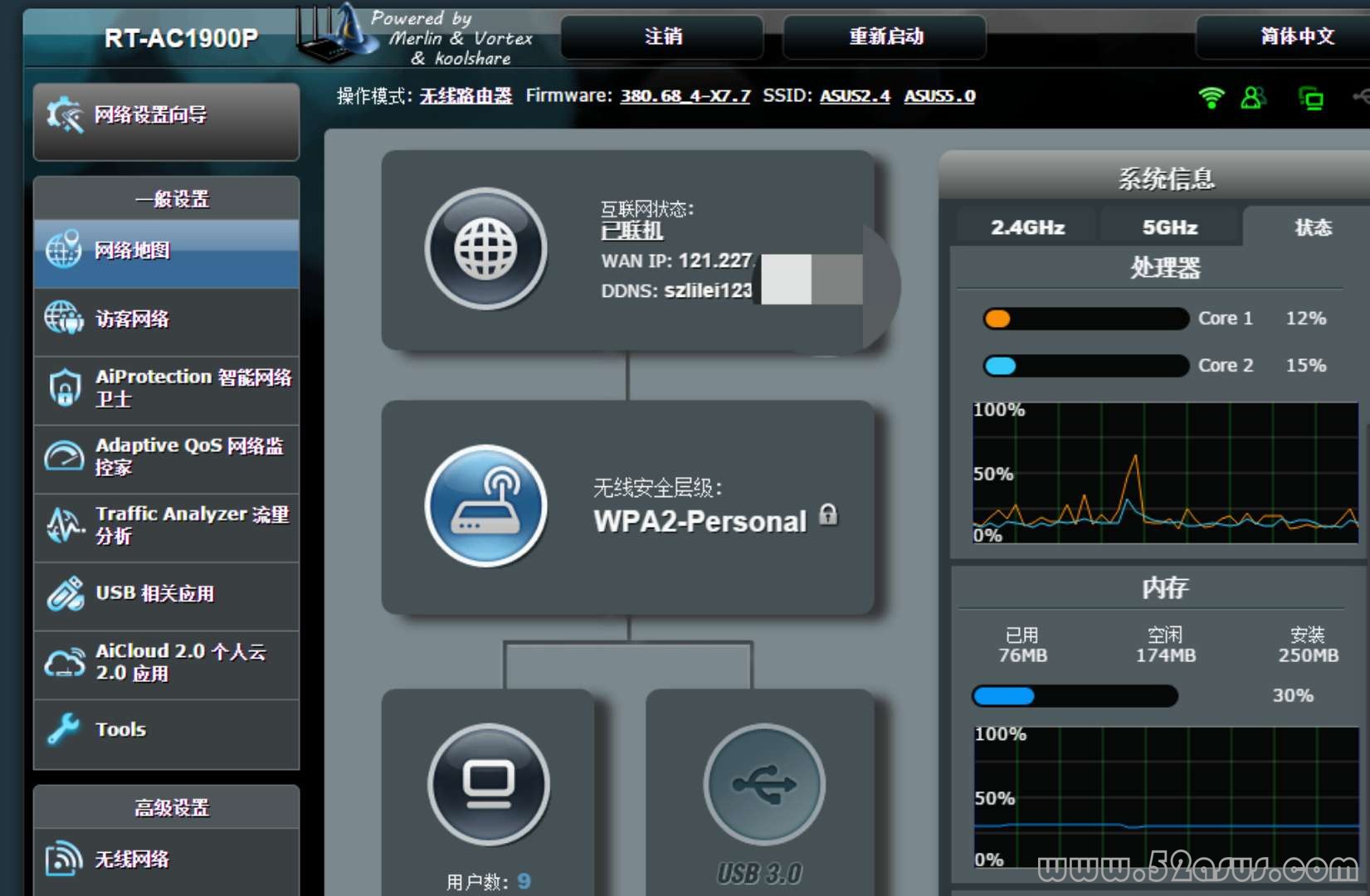Open the Tools menu item
The width and height of the screenshot is (1370, 896).
coord(166,733)
